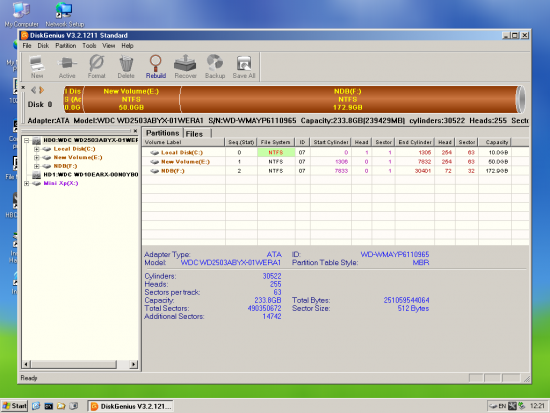Click the Rebuild magnifier icon
Image resolution: width=550 pixels, height=413 pixels.
156,66
